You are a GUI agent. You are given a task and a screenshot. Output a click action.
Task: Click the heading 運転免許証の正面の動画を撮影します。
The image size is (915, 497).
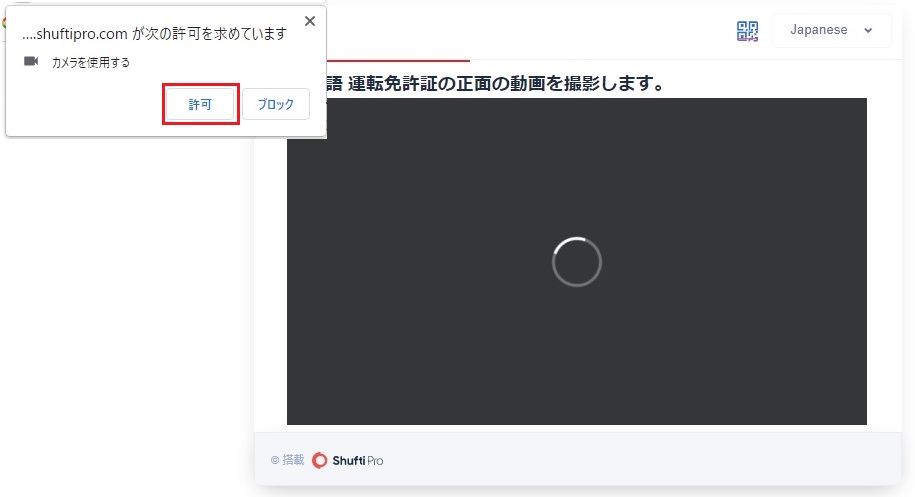click(505, 84)
